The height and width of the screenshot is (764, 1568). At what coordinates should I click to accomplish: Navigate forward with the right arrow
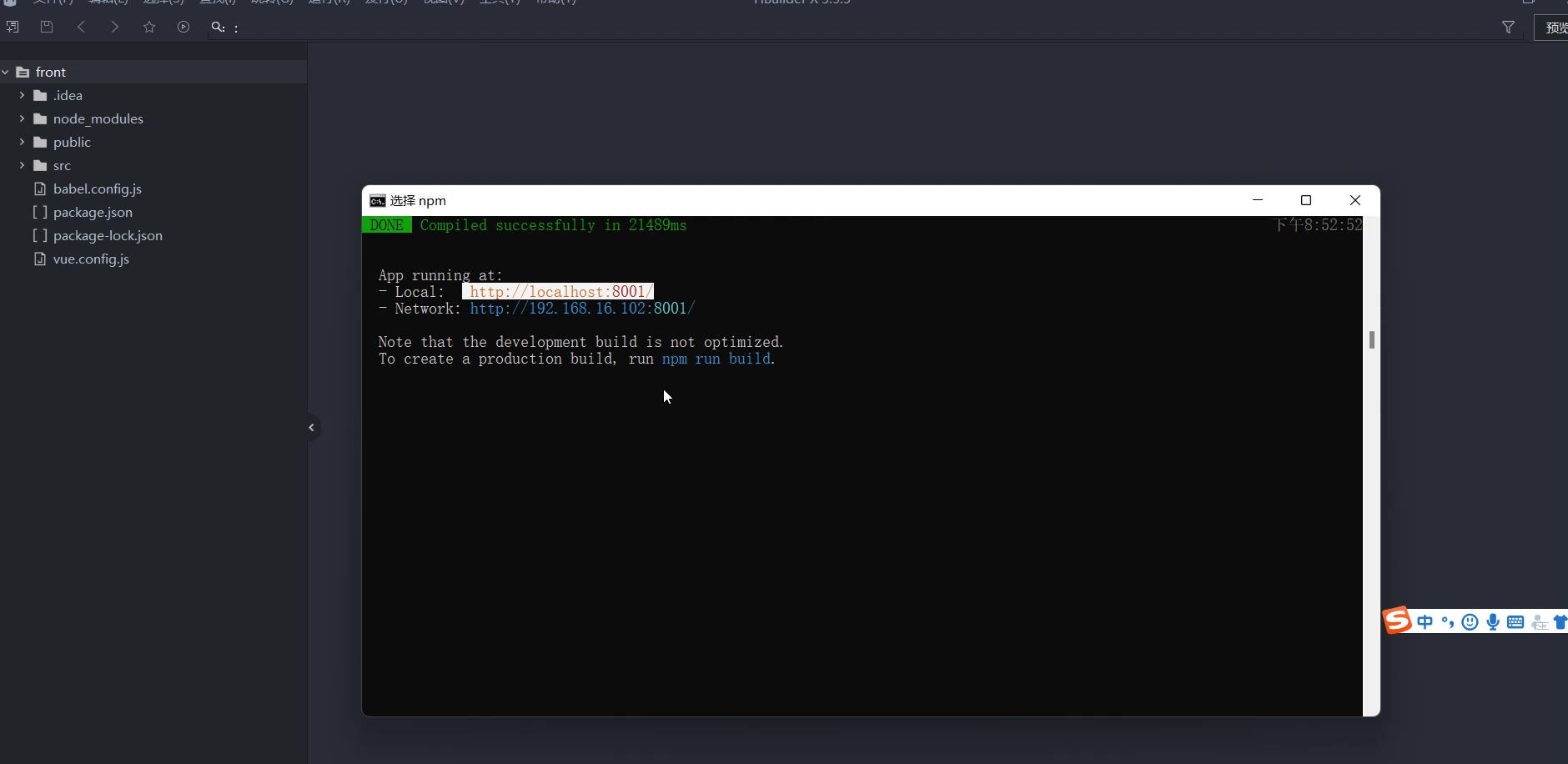pyautogui.click(x=115, y=27)
